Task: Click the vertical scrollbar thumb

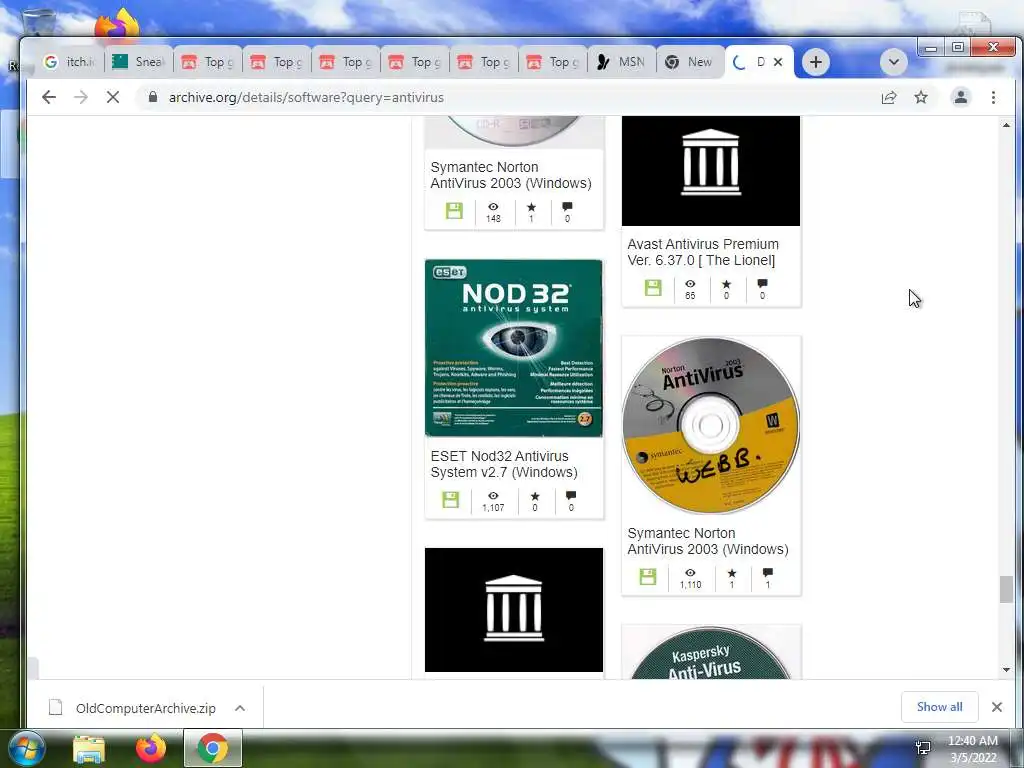Action: (1006, 590)
